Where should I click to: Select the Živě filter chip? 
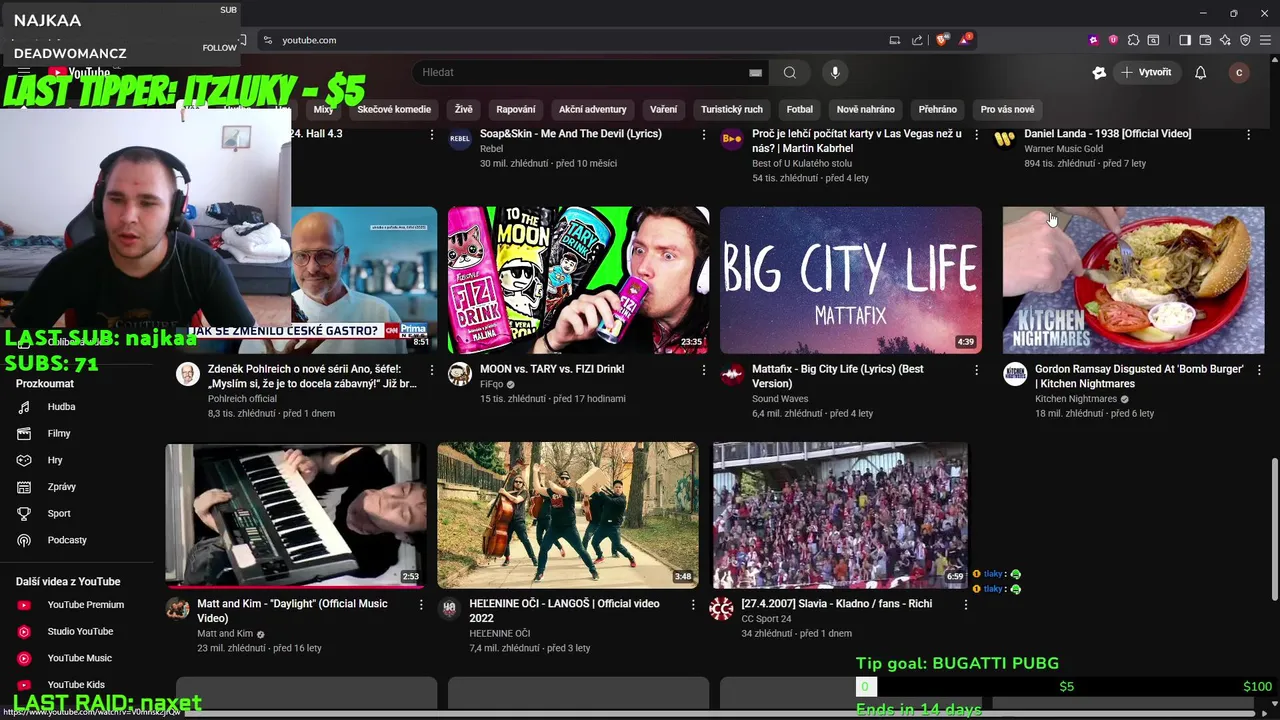tap(463, 109)
